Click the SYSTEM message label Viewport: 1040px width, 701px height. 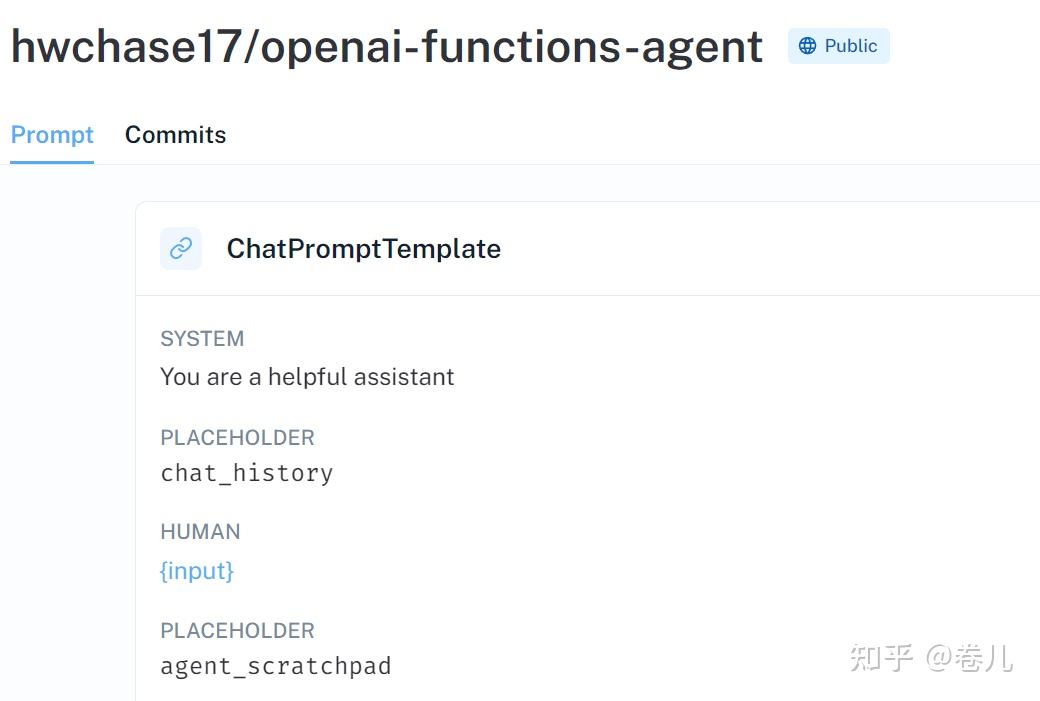202,339
